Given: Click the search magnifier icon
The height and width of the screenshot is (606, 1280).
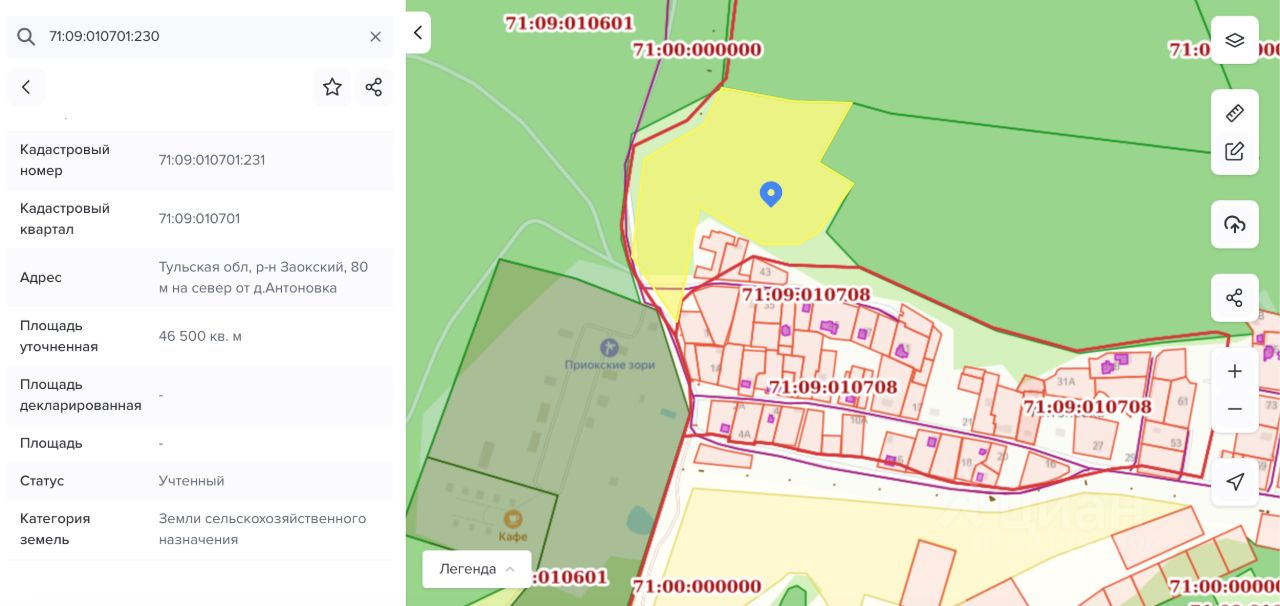Looking at the screenshot, I should (26, 37).
